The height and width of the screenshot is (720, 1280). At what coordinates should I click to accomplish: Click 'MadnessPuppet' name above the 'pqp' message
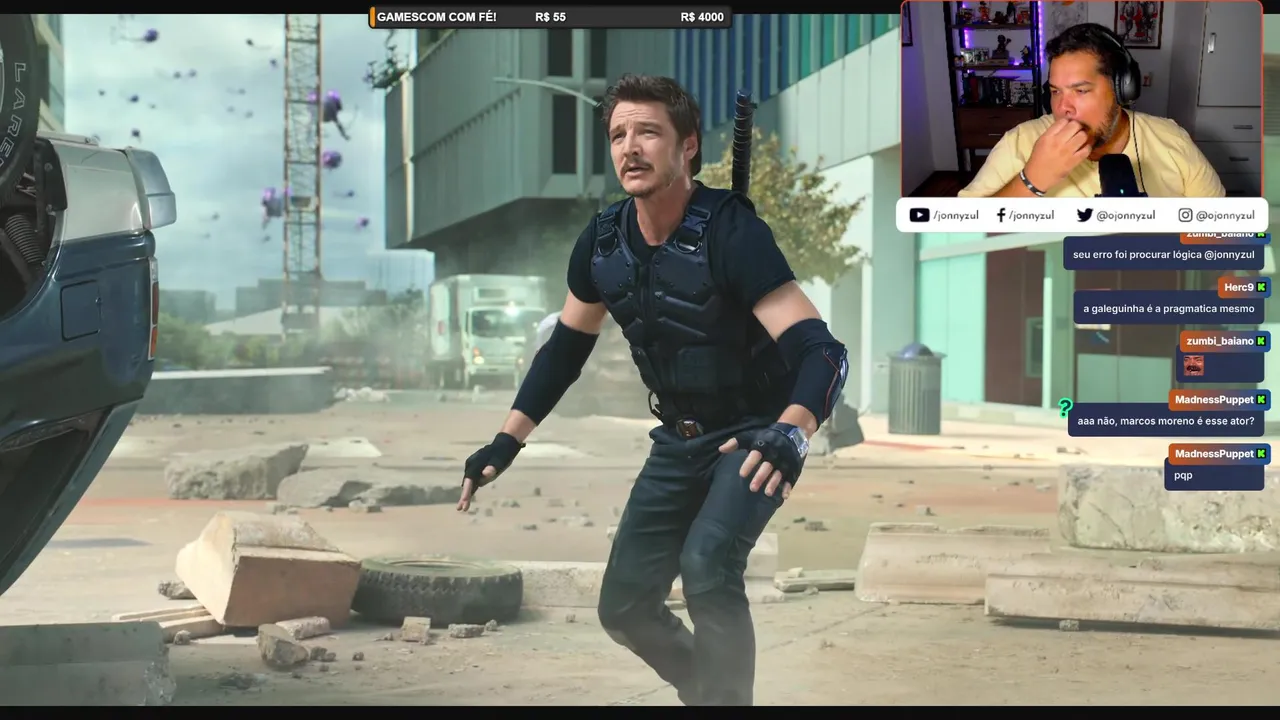coord(1214,453)
